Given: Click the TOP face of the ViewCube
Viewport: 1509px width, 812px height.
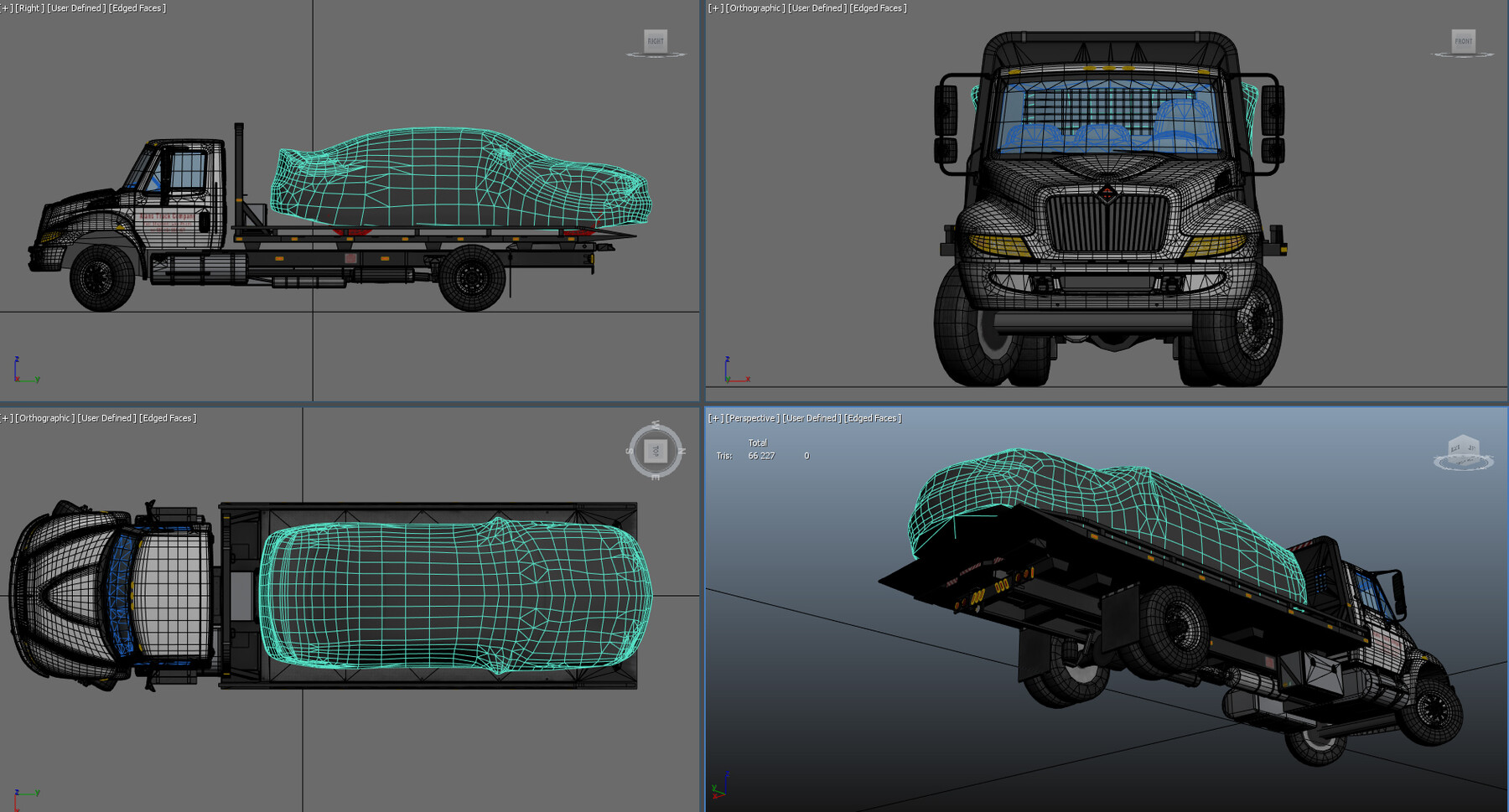Looking at the screenshot, I should 656,451.
